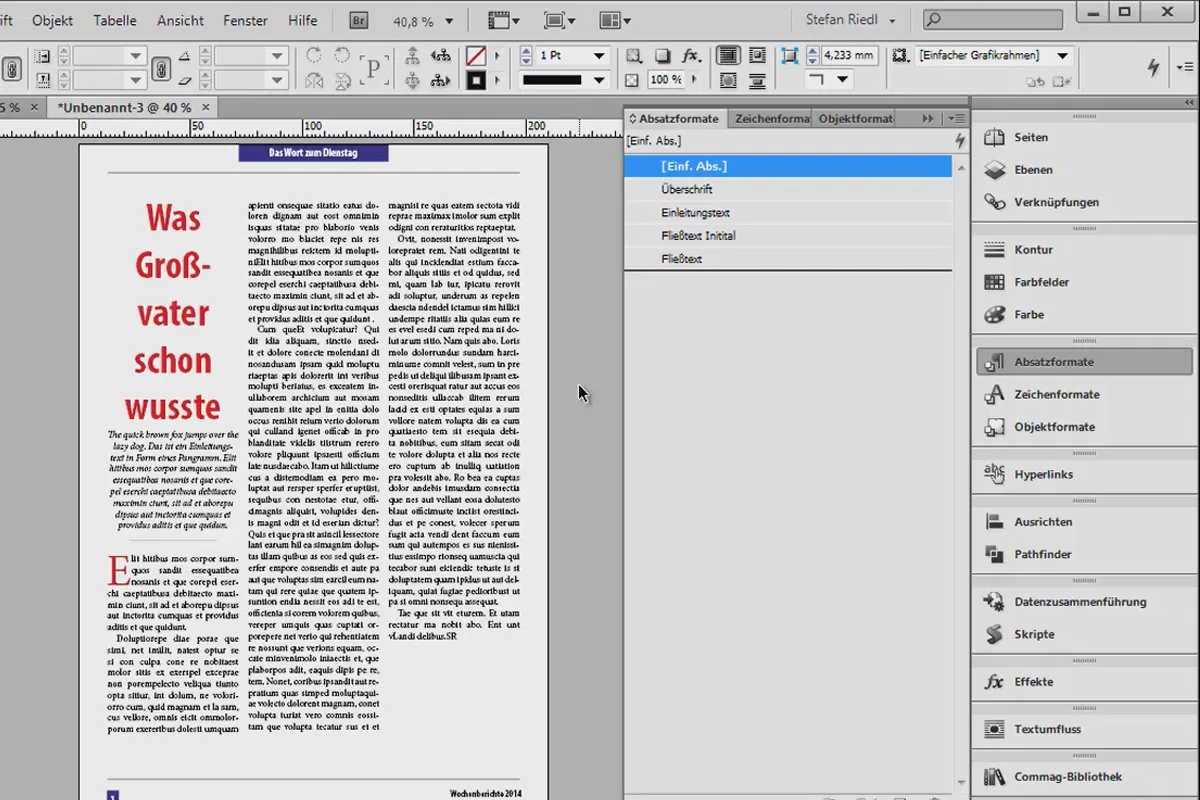The image size is (1200, 800).
Task: Open the Objekt menu
Action: (x=52, y=20)
